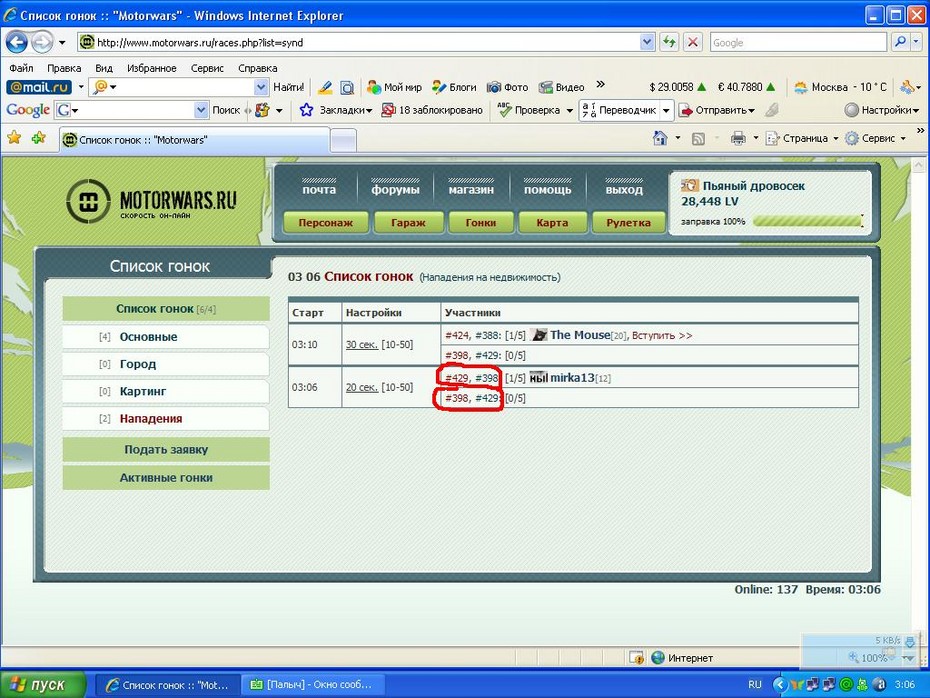Click the Персонаж button
This screenshot has width=930, height=698.
pyautogui.click(x=326, y=223)
